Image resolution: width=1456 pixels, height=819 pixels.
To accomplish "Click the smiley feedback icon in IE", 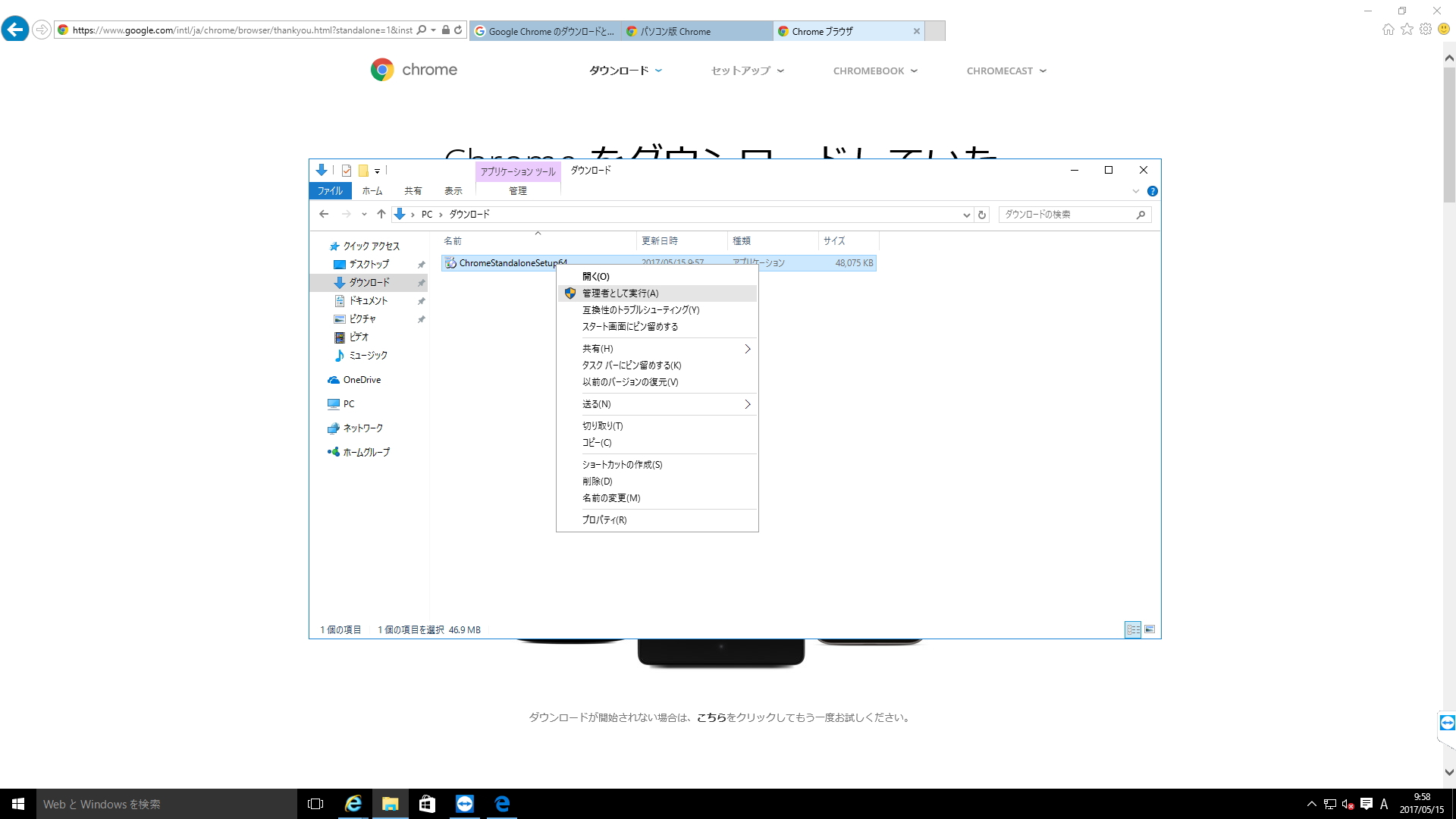I will [1444, 30].
